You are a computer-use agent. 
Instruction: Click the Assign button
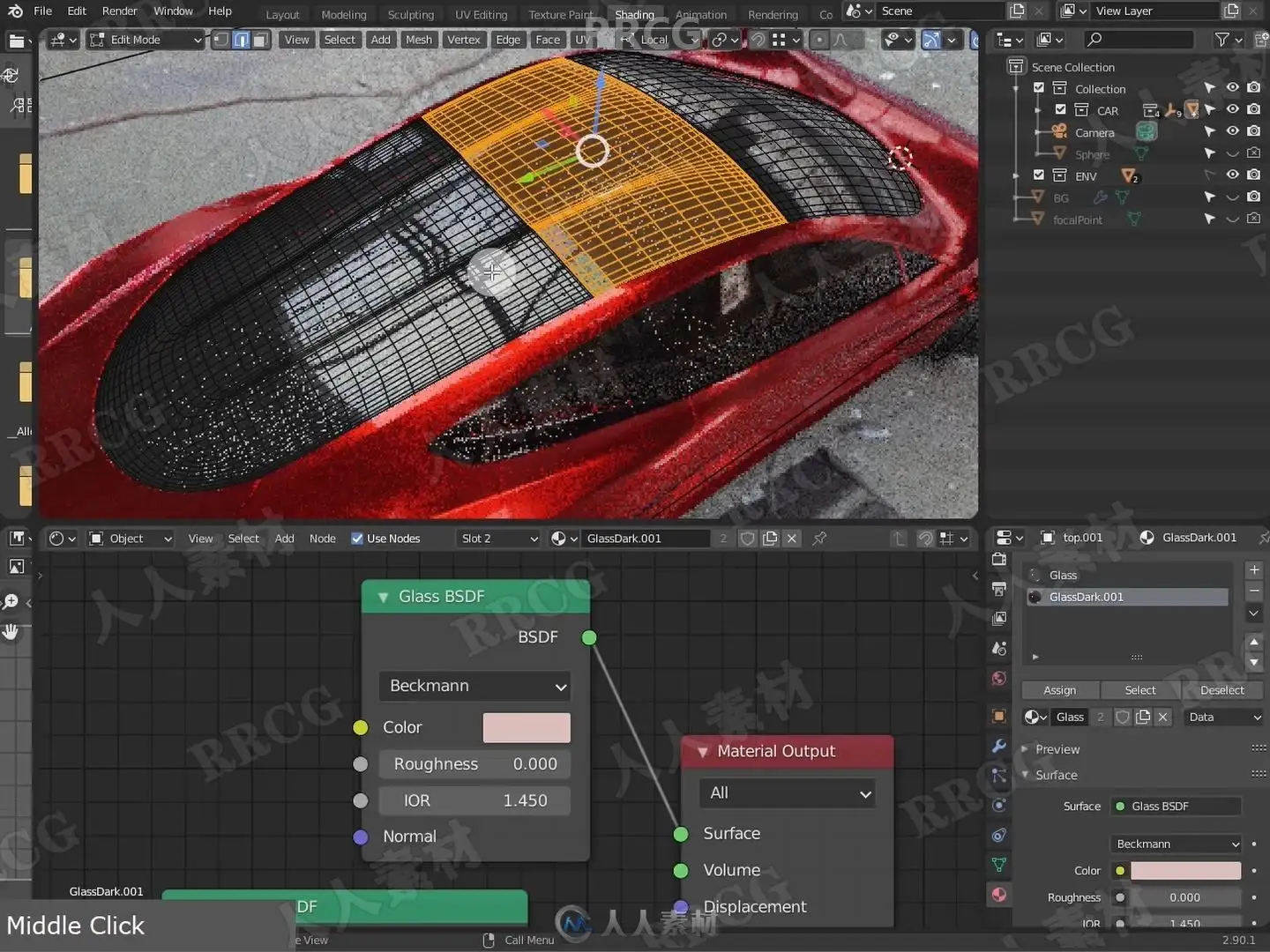(1059, 690)
